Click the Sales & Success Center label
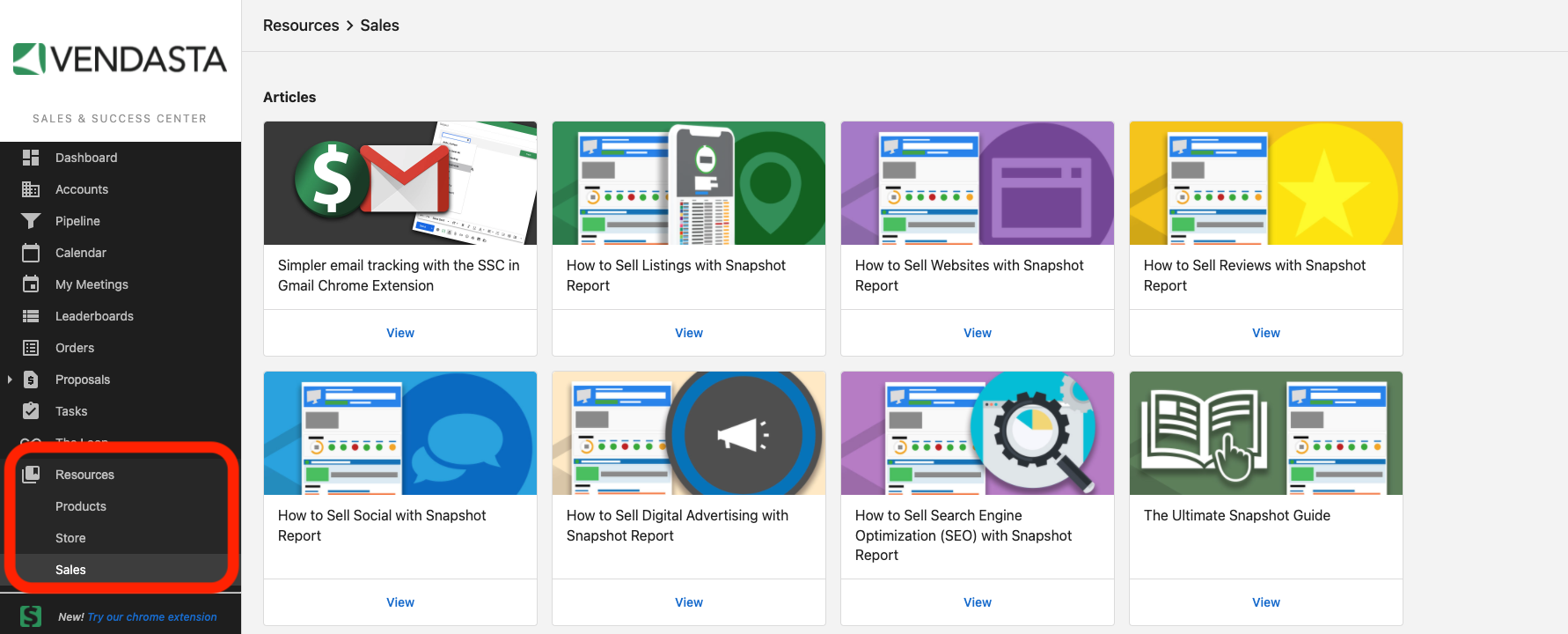This screenshot has width=1568, height=634. 120,119
